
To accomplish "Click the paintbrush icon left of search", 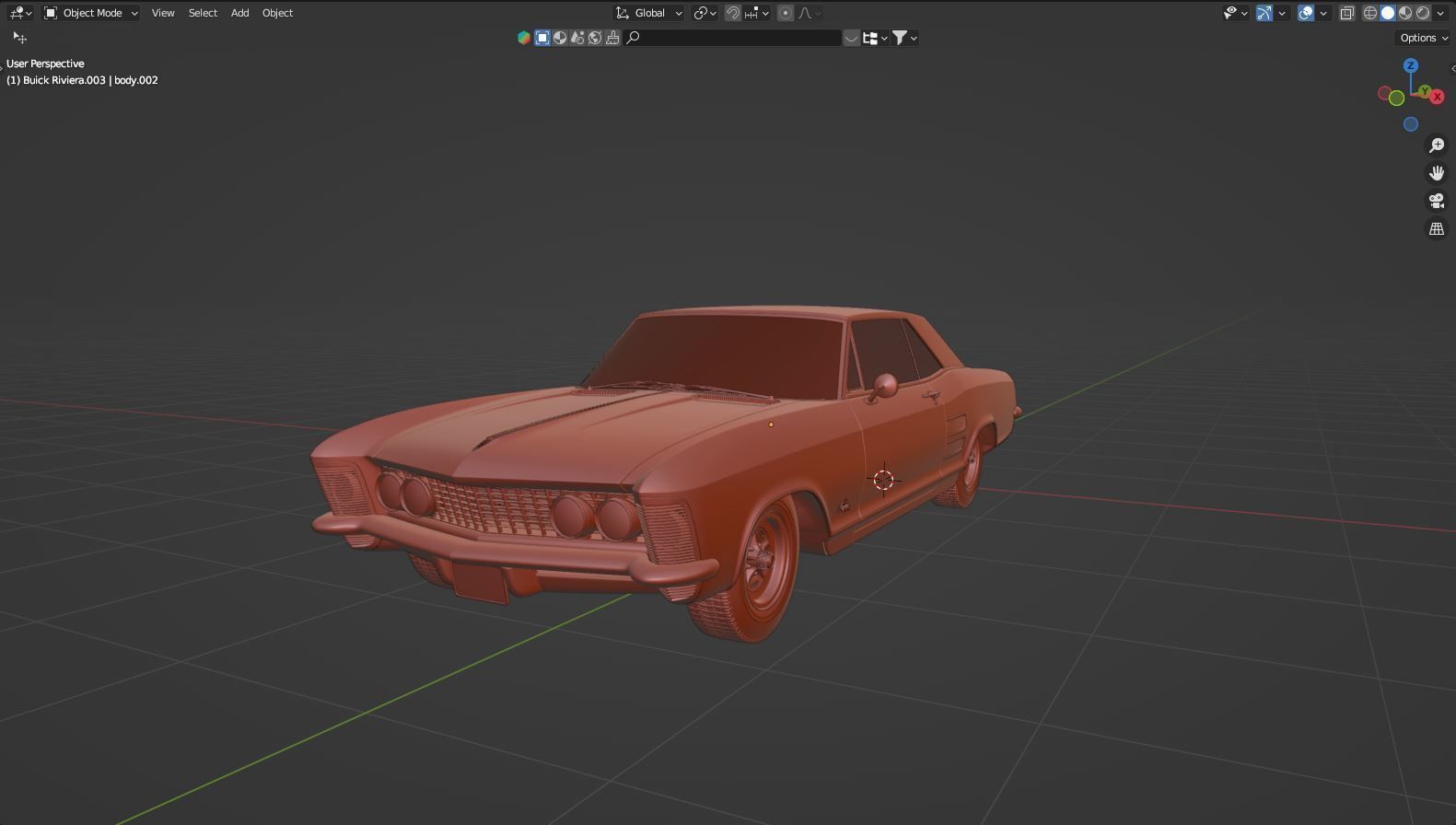I will [612, 38].
